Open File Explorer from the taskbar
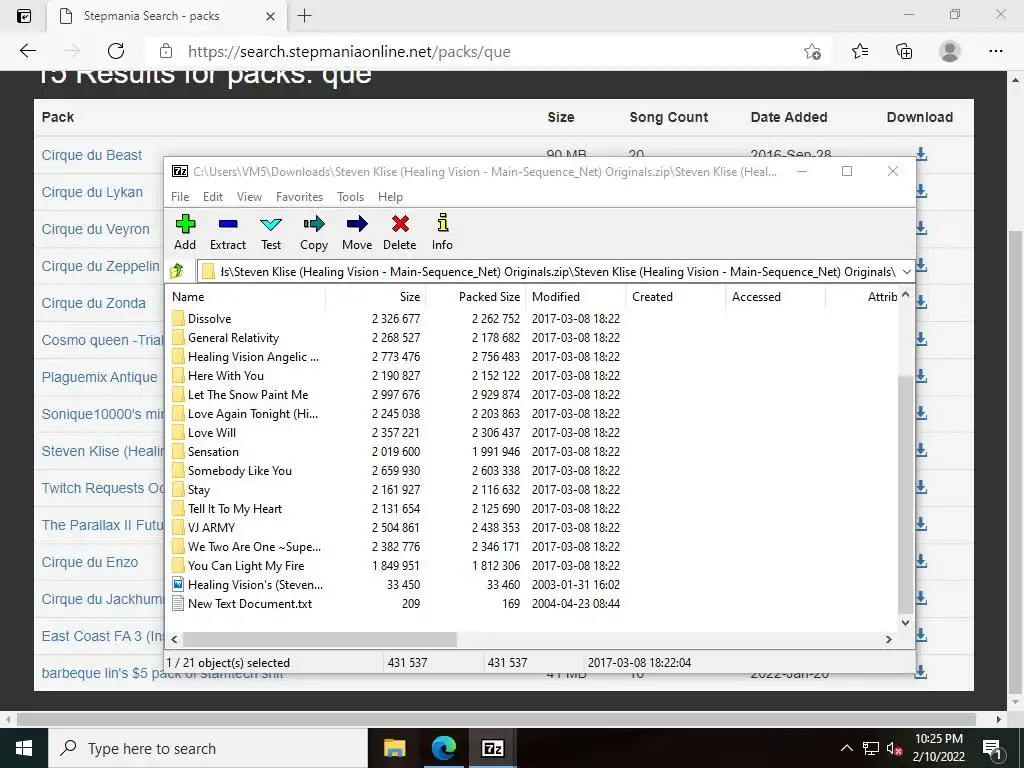The height and width of the screenshot is (768, 1024). click(x=394, y=748)
